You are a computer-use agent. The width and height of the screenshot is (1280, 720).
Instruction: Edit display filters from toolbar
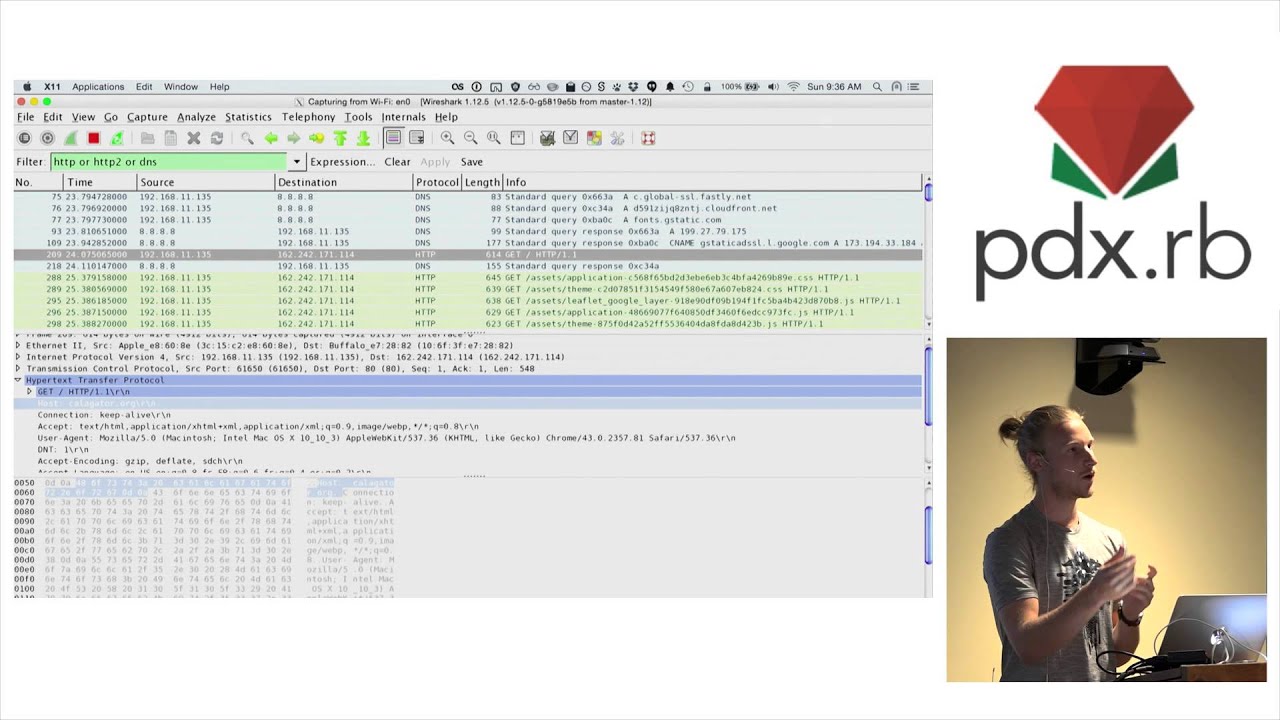(x=570, y=138)
